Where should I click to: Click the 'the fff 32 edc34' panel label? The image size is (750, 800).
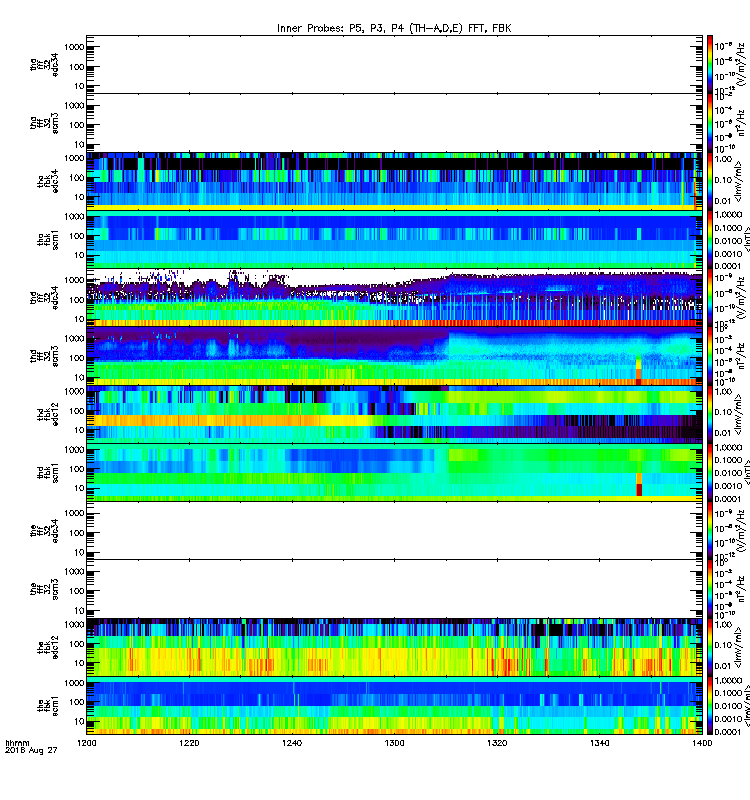[44, 531]
